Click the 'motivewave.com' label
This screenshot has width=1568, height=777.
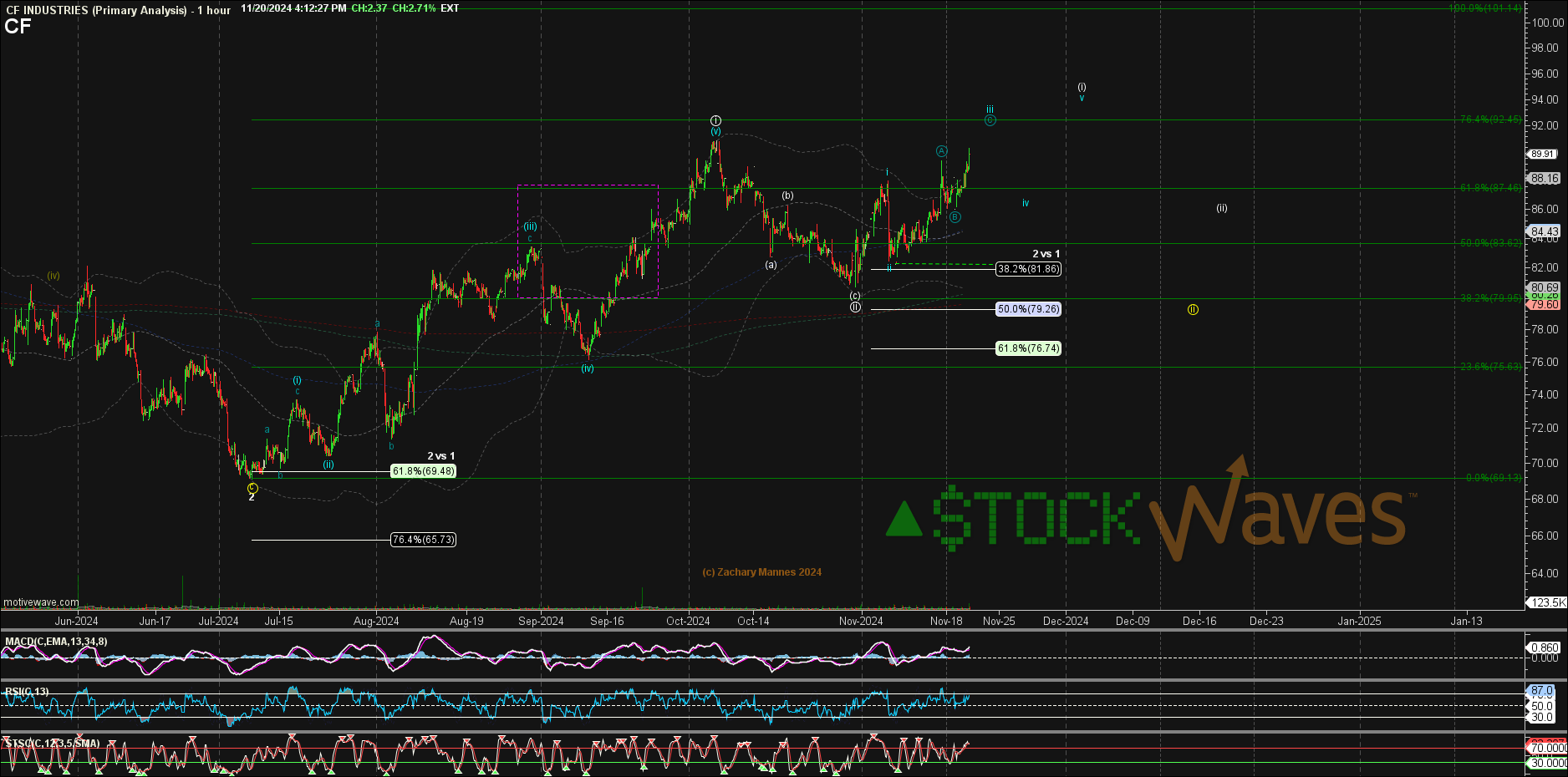click(41, 602)
